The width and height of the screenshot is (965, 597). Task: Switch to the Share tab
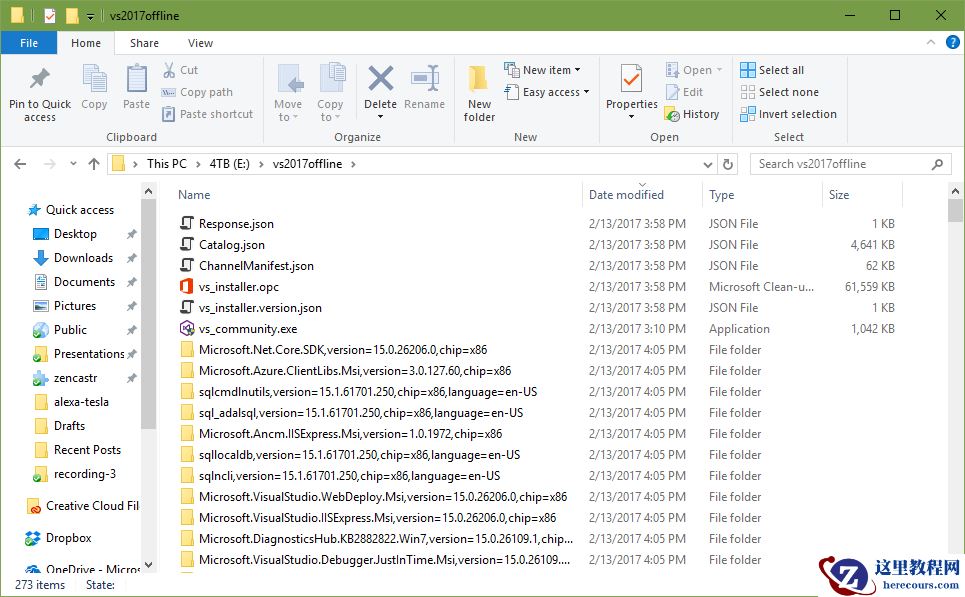click(144, 43)
